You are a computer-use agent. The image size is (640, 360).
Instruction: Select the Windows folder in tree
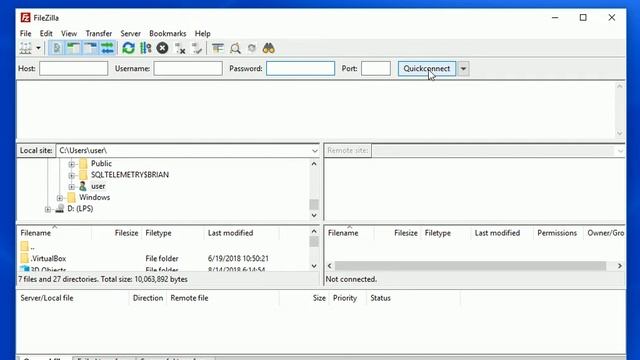coord(94,197)
